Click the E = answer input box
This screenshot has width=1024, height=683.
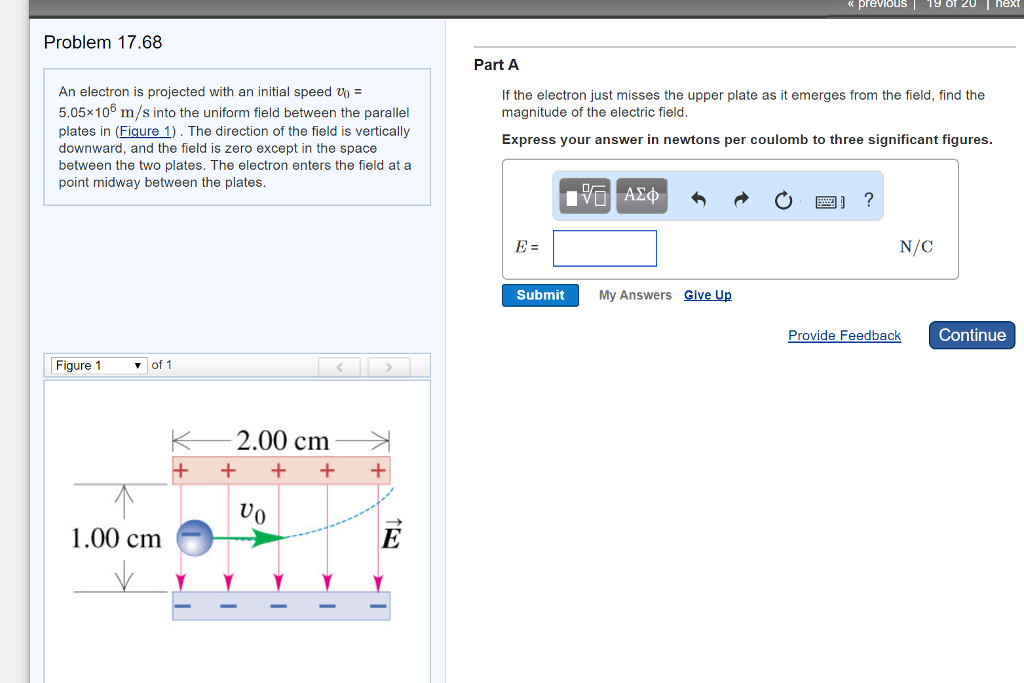click(x=605, y=249)
